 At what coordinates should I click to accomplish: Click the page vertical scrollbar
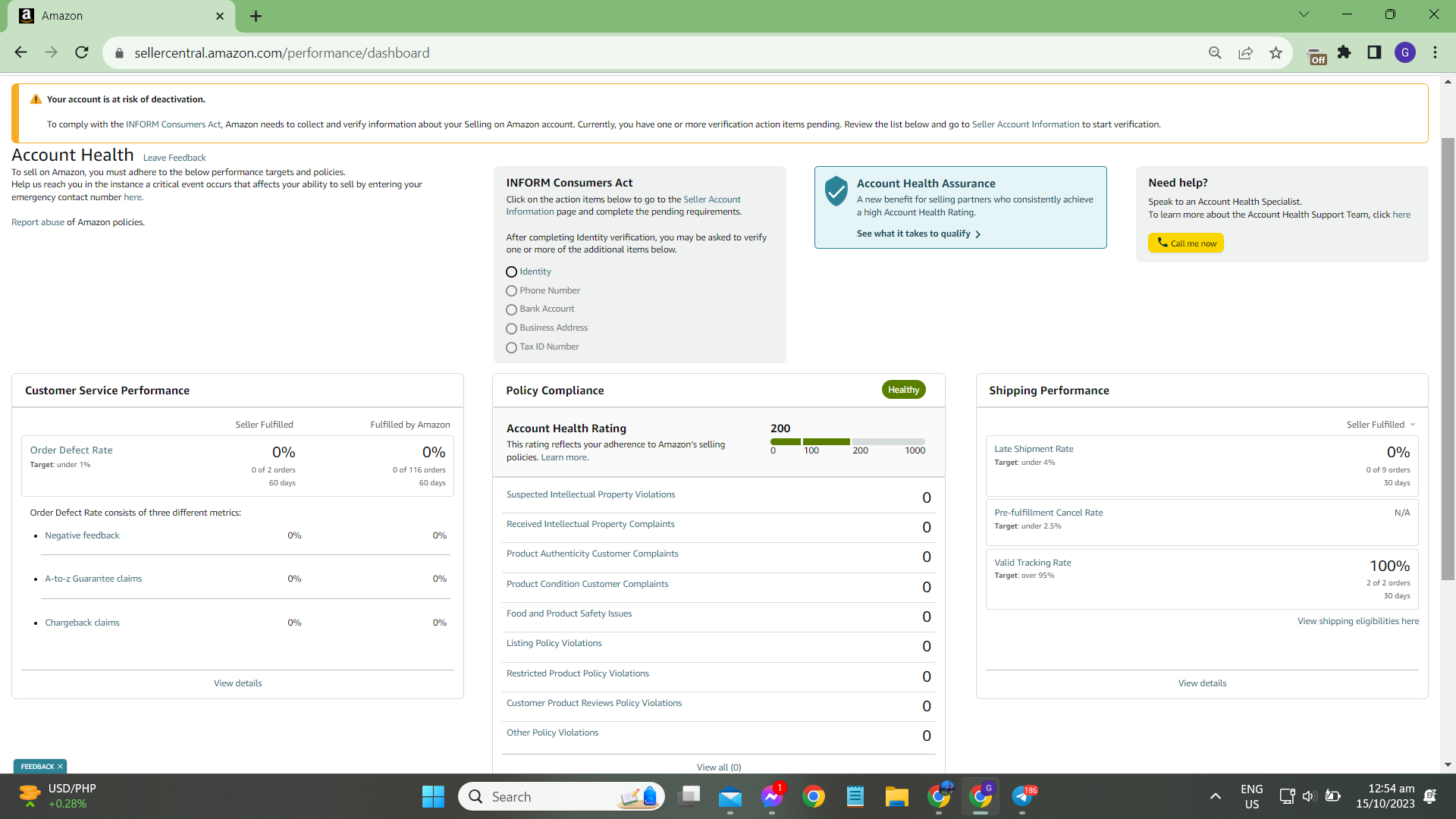point(1448,358)
